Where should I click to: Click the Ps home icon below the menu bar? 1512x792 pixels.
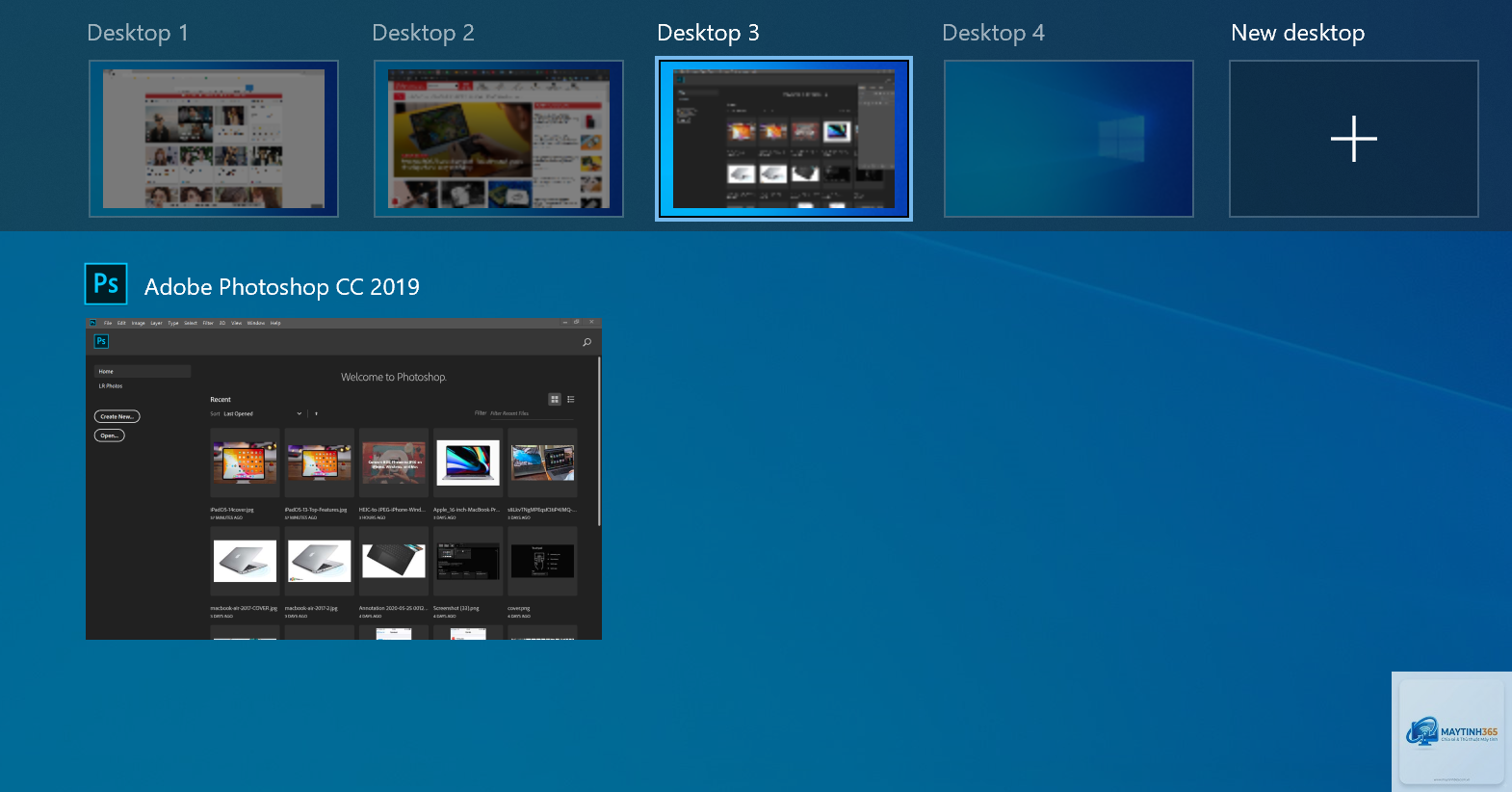[101, 341]
